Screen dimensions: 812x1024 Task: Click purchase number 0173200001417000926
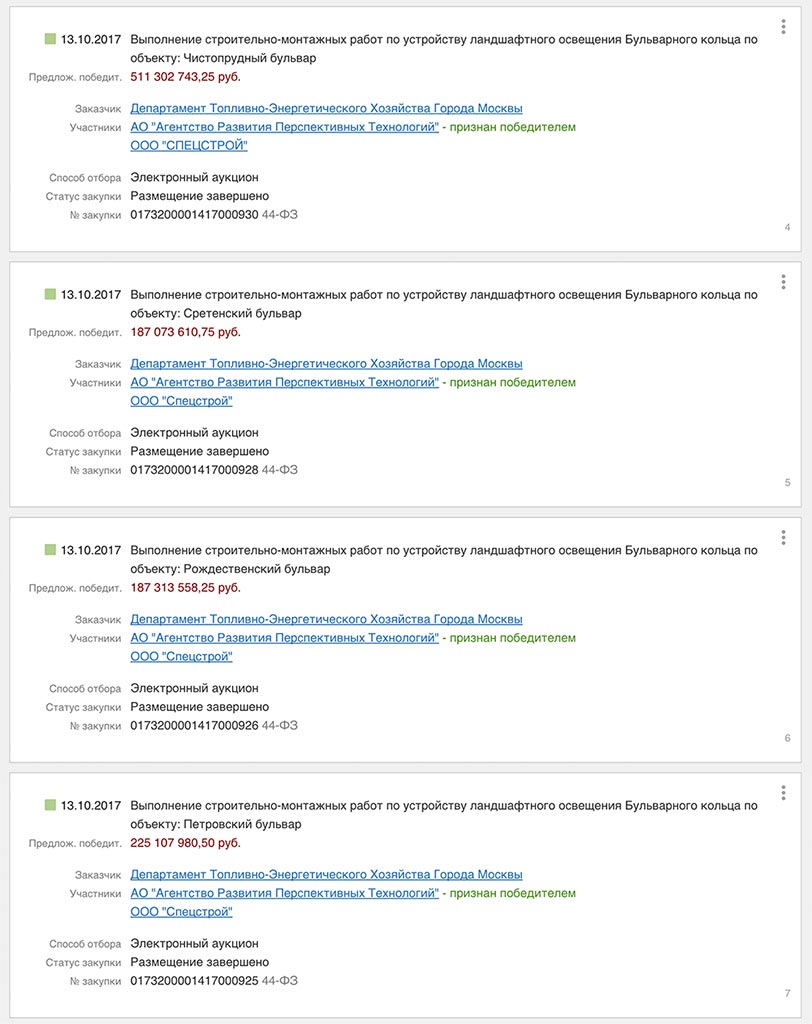tap(194, 725)
